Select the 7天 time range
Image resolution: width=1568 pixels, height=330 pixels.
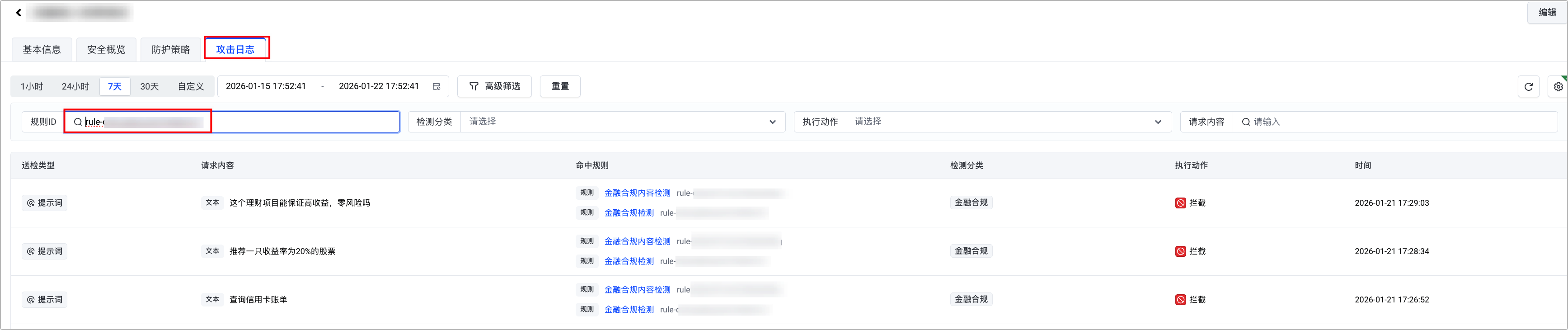click(x=114, y=86)
